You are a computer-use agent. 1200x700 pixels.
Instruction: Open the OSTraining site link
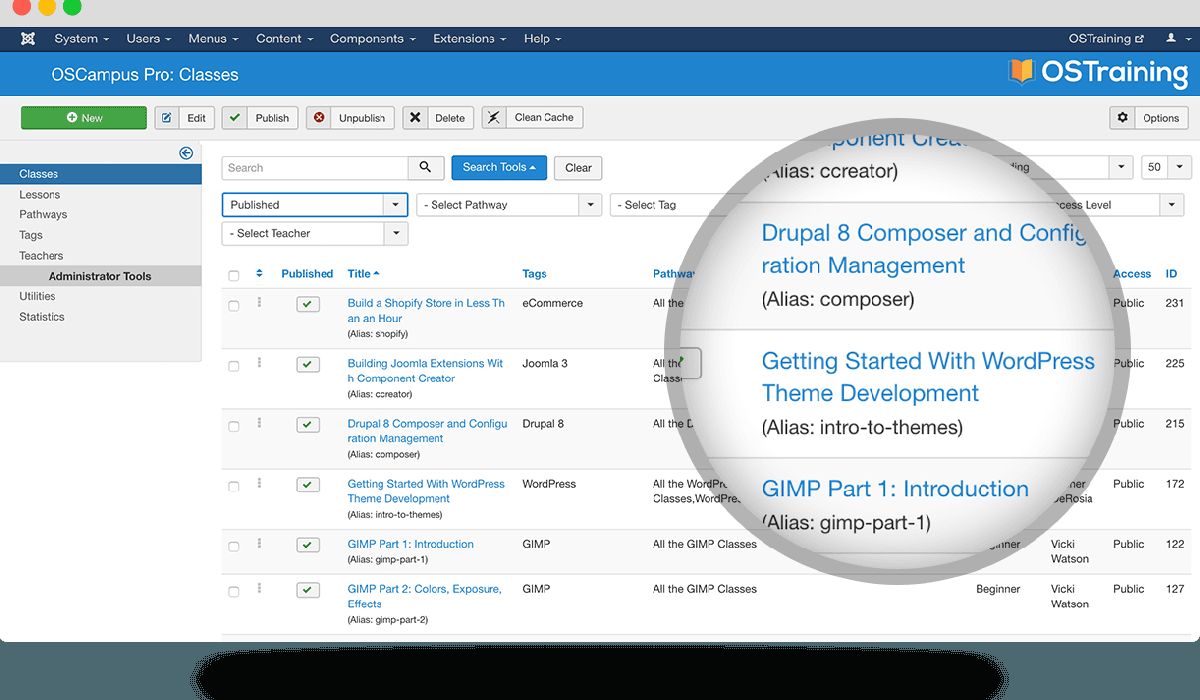pos(1106,39)
